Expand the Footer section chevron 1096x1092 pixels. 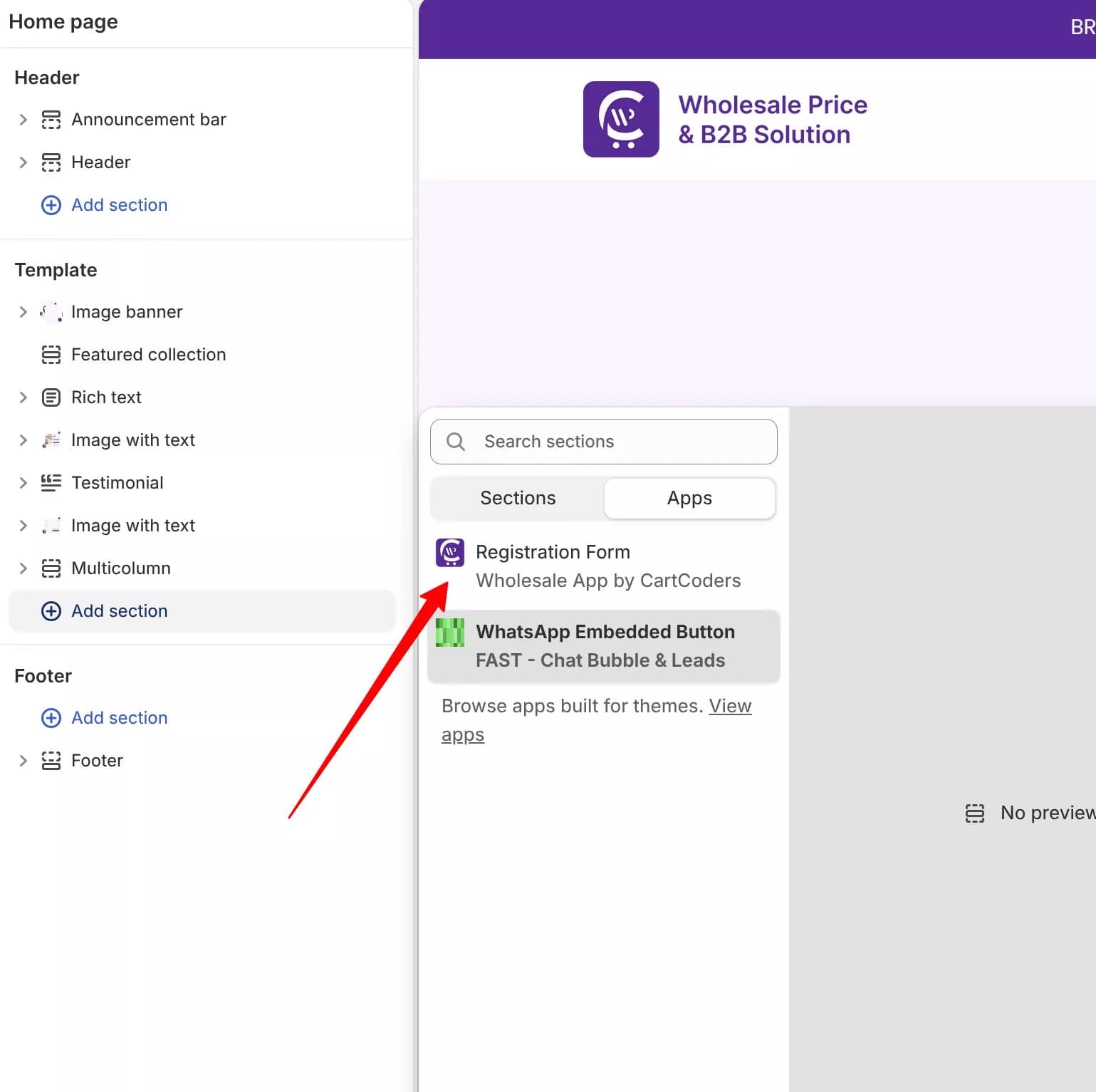[23, 761]
